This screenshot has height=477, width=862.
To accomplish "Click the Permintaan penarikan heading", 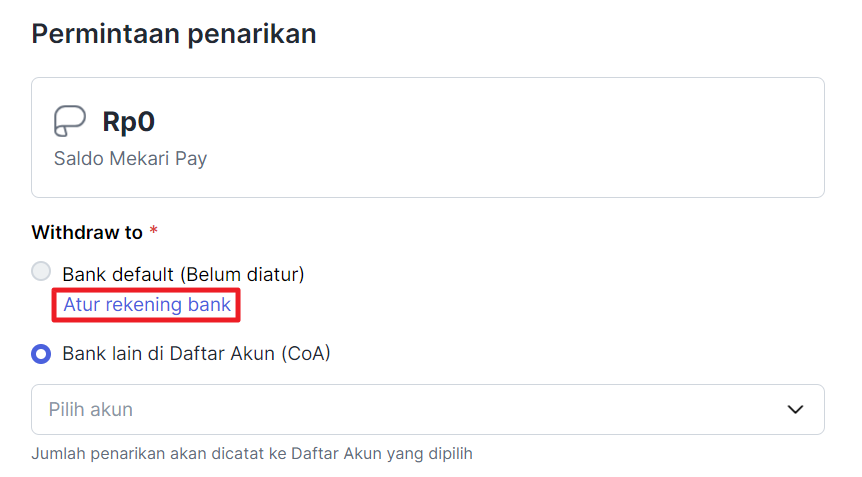I will click(174, 34).
